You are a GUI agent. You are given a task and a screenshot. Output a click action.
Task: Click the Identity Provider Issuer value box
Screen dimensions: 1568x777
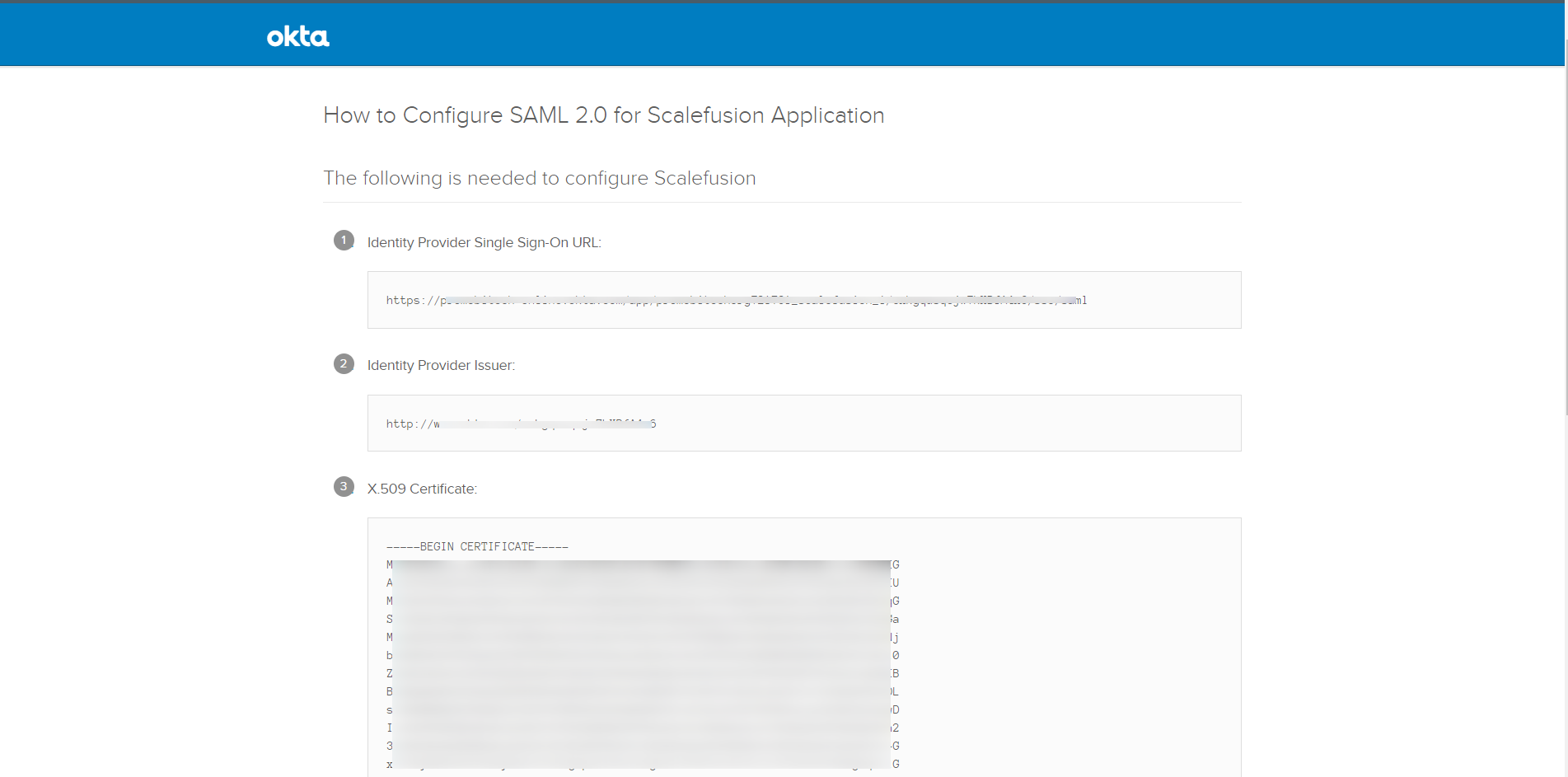click(804, 424)
